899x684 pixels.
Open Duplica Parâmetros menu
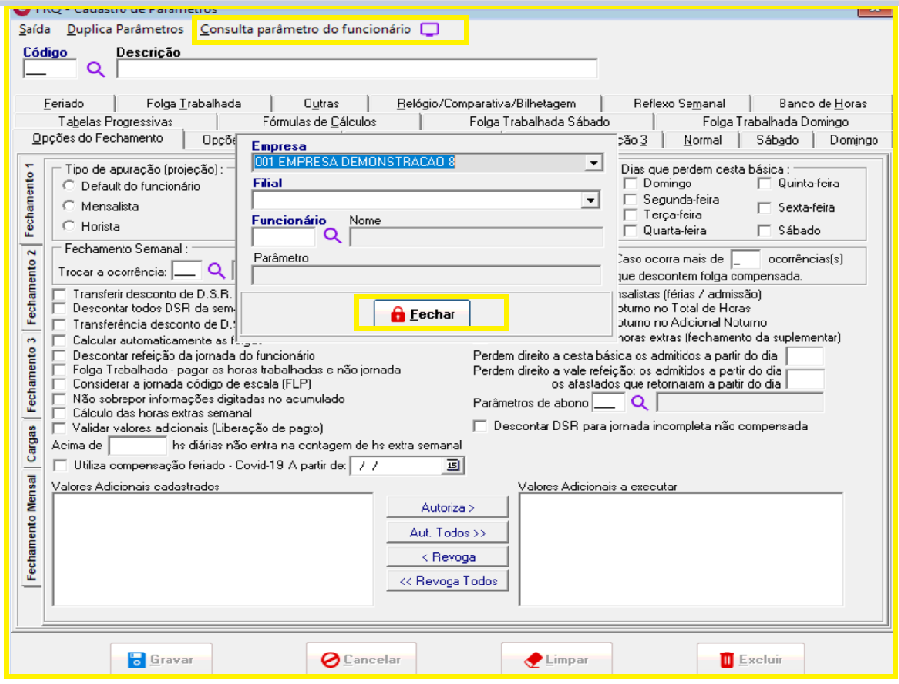125,29
